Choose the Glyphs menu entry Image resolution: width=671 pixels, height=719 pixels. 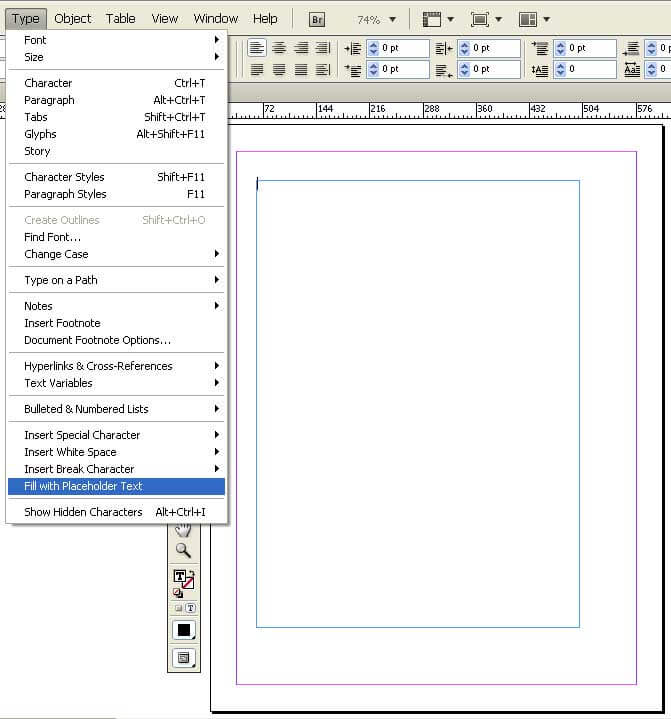tap(116, 134)
